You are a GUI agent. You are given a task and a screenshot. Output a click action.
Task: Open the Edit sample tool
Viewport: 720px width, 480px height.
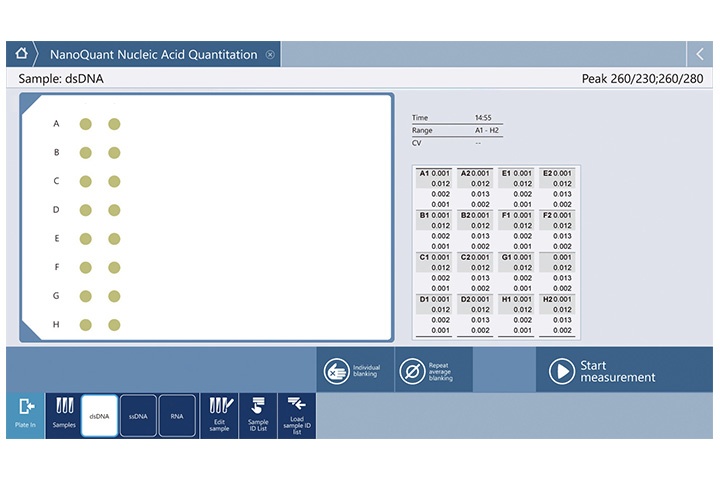pyautogui.click(x=219, y=415)
